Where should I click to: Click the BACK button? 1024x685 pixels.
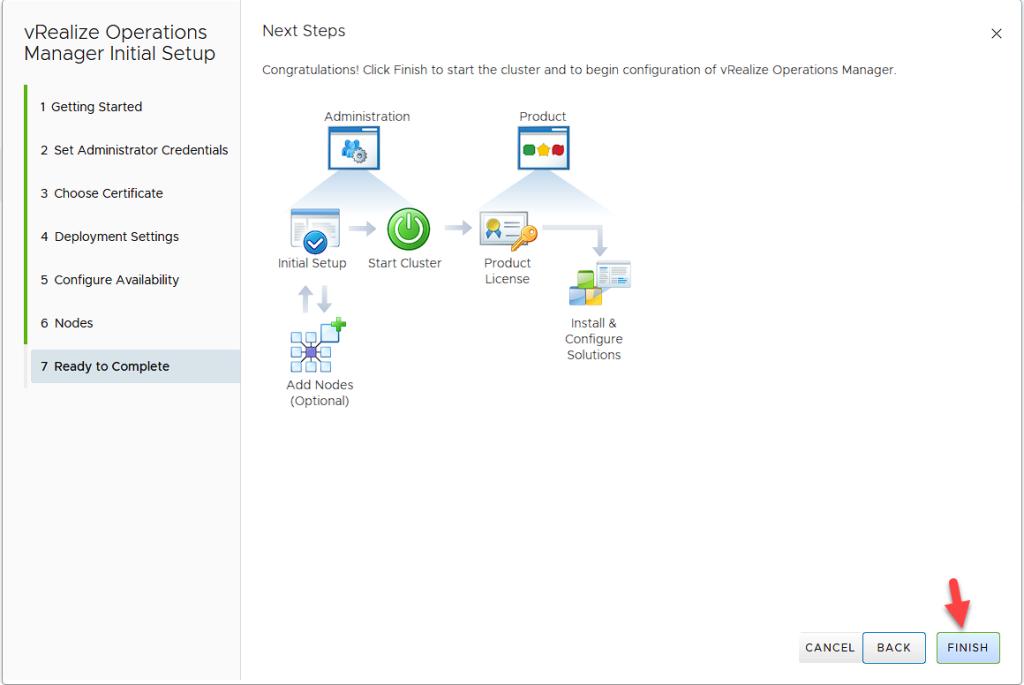(893, 647)
